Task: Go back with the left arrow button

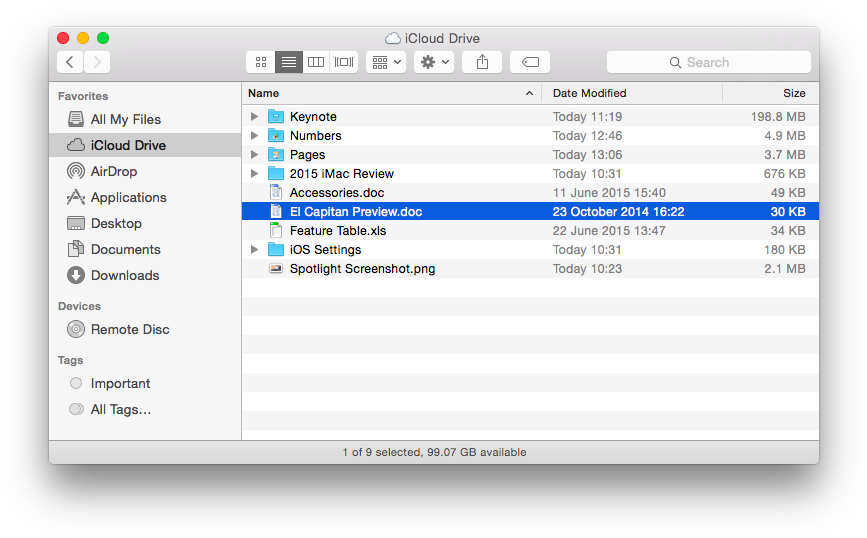Action: click(x=70, y=62)
